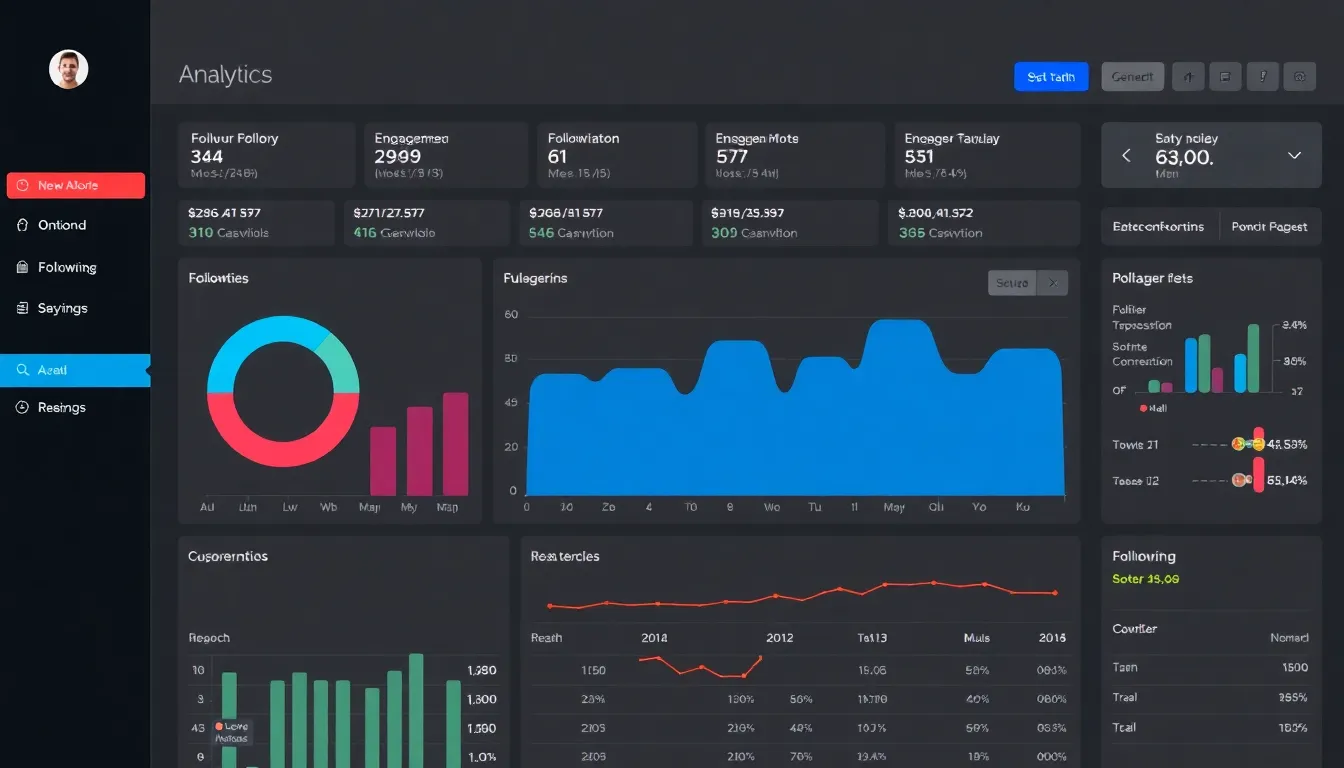This screenshot has width=1344, height=768.
Task: Click the clipboard icon next to Folowiing
Action: click(x=23, y=268)
